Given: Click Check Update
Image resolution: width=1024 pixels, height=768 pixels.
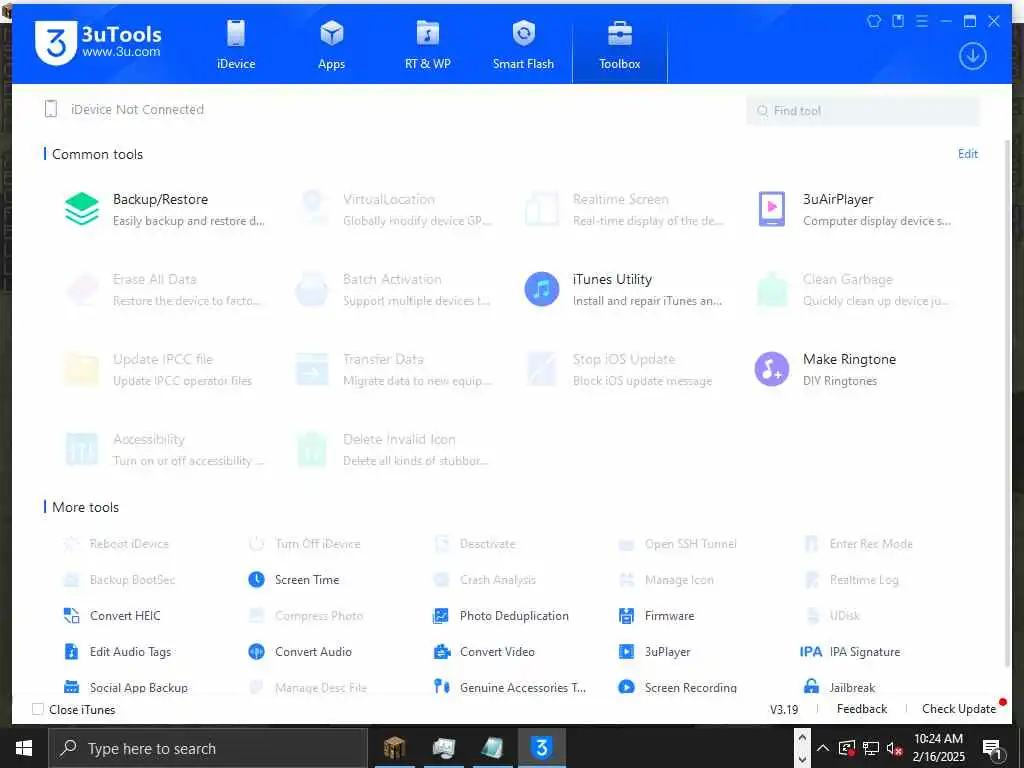Looking at the screenshot, I should [959, 709].
